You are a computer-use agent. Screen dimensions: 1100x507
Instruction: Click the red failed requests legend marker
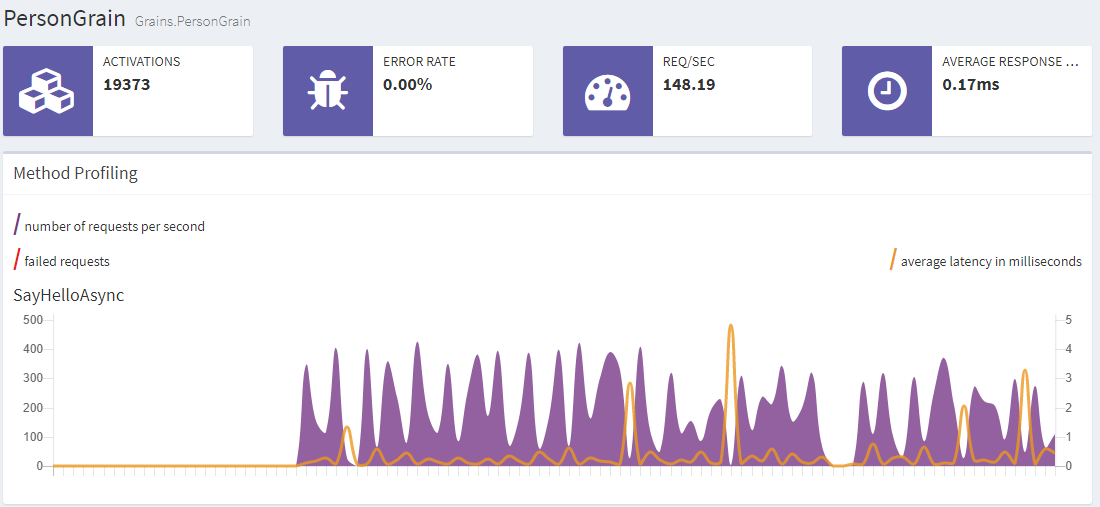coord(18,260)
